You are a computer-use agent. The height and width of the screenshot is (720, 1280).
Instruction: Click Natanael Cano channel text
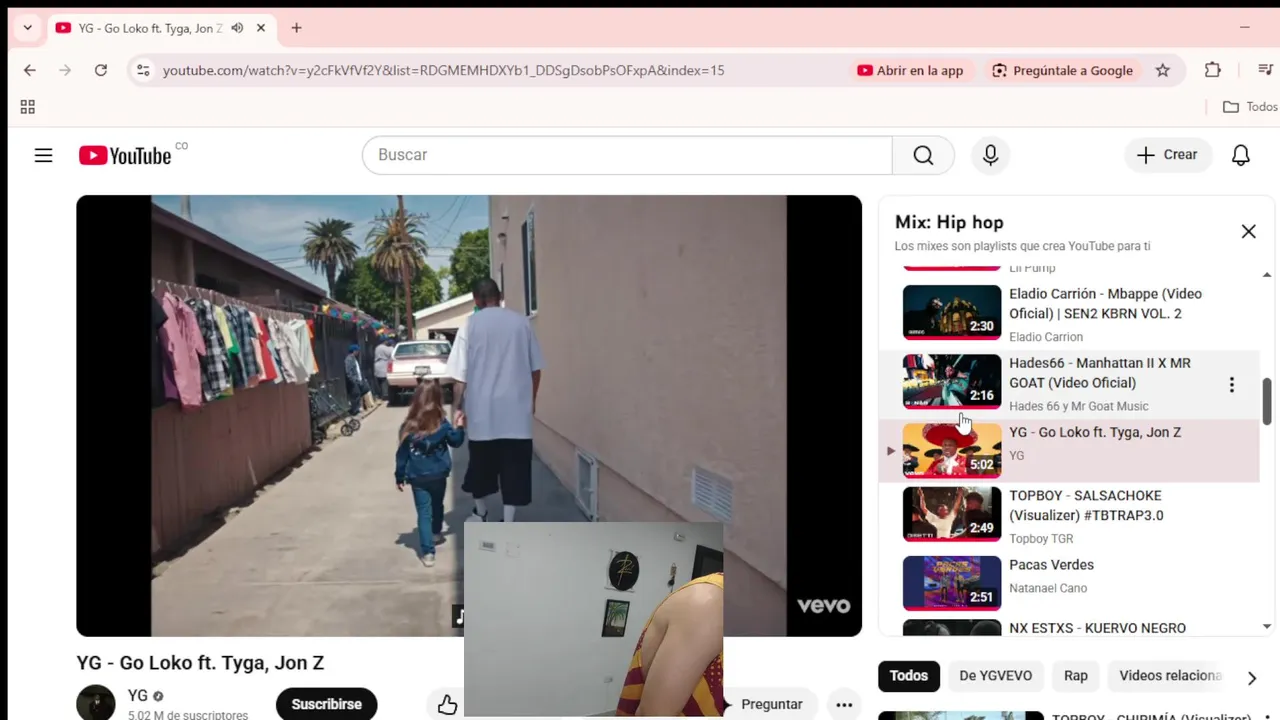click(1047, 588)
